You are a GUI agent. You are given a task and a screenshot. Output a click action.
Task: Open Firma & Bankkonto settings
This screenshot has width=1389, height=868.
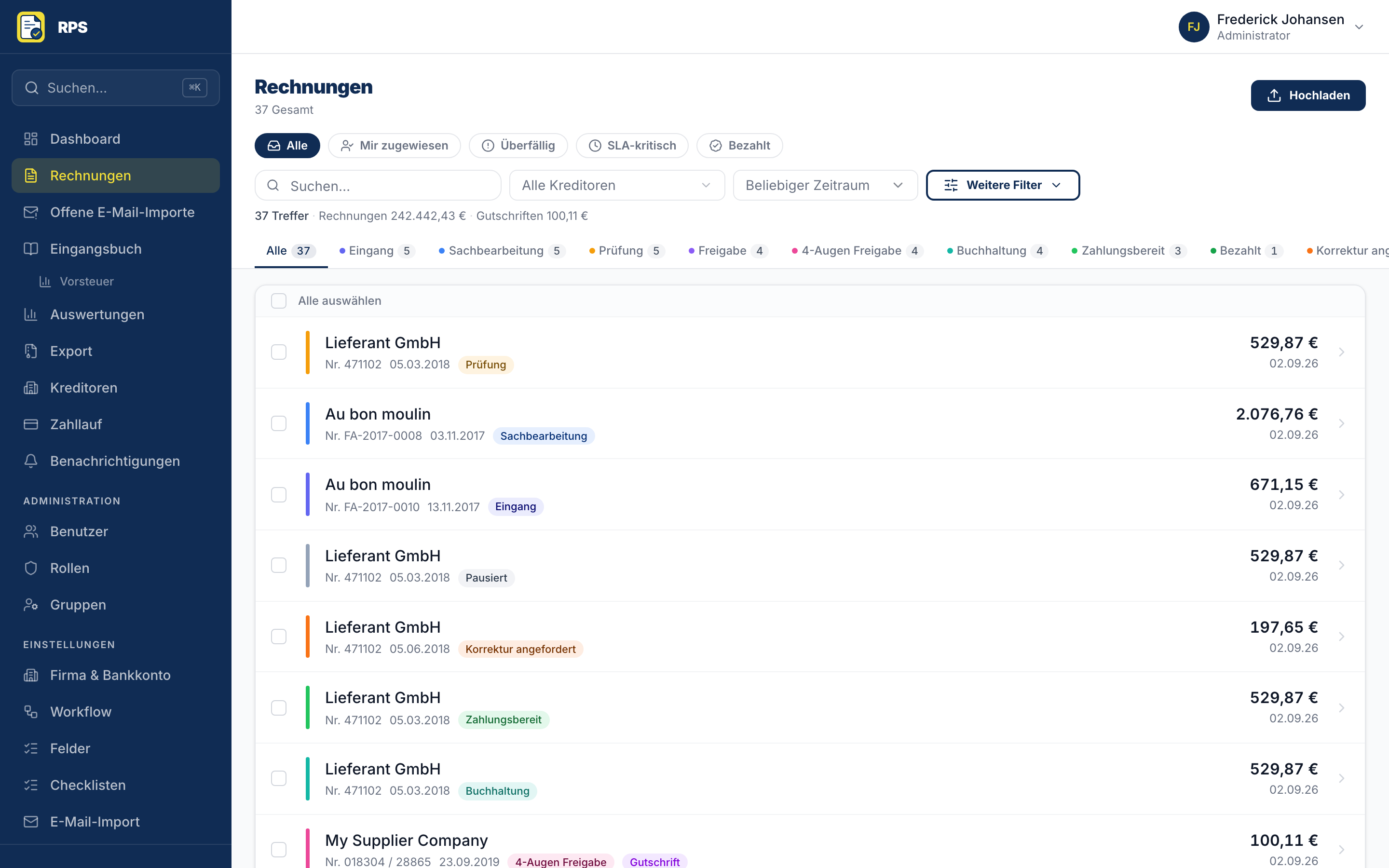pyautogui.click(x=115, y=675)
